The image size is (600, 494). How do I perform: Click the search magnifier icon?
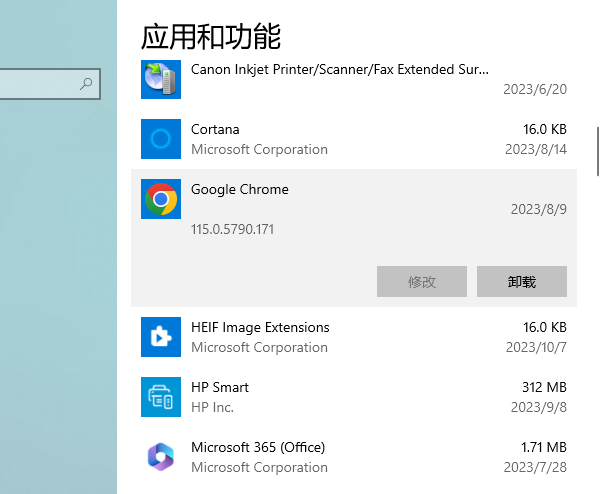coord(86,84)
